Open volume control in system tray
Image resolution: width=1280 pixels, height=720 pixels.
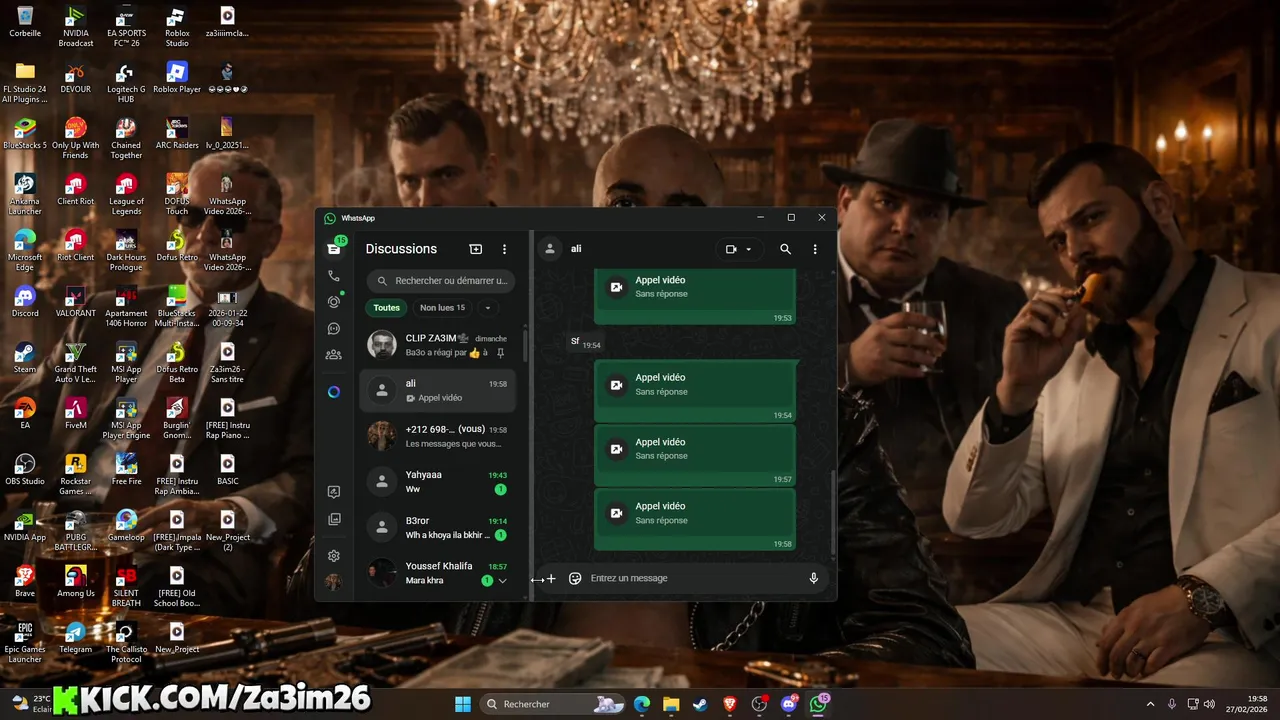click(x=1209, y=704)
